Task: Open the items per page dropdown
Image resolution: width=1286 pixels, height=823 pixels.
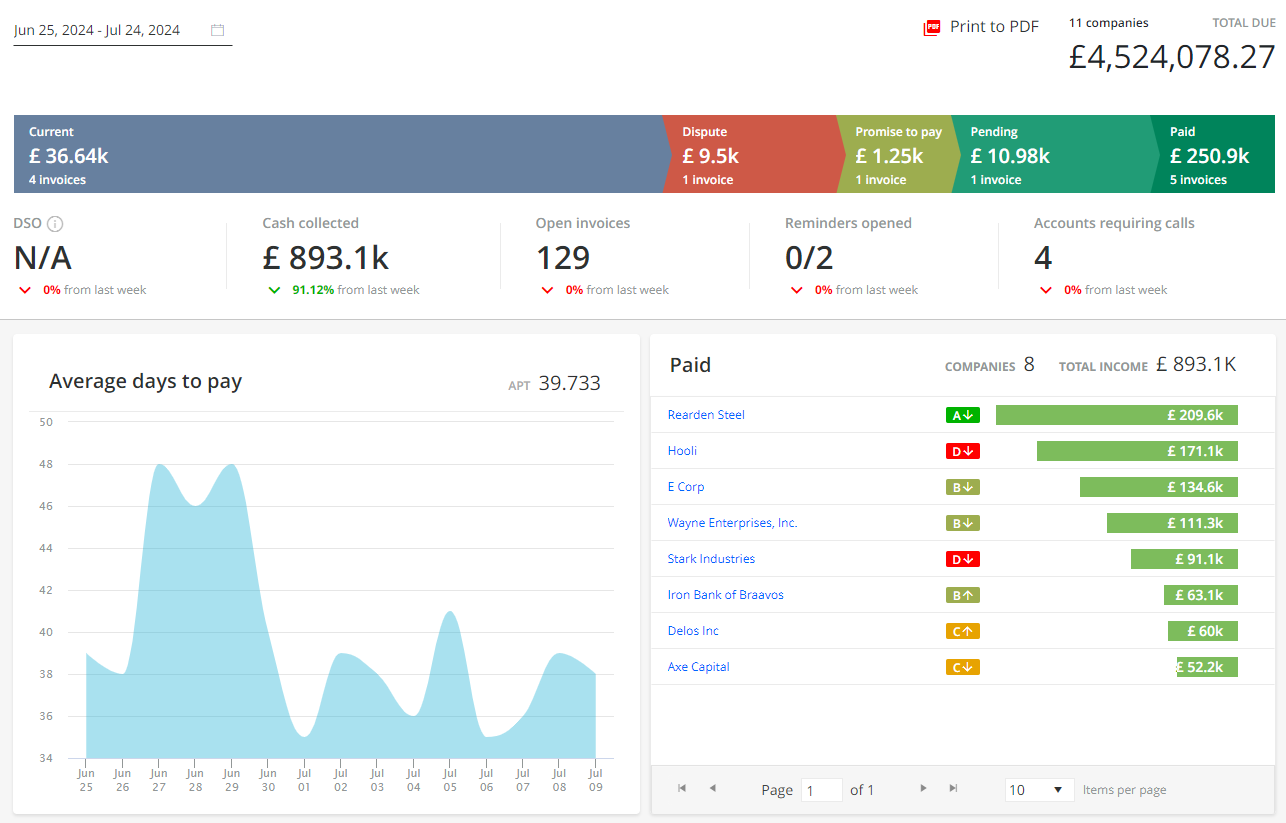Action: click(1039, 790)
